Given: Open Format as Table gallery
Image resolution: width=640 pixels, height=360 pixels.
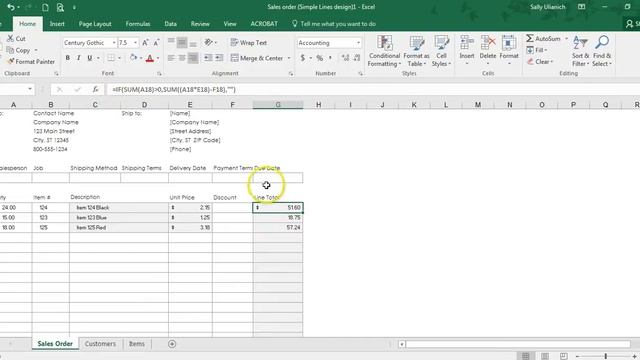Looking at the screenshot, I should (416, 51).
